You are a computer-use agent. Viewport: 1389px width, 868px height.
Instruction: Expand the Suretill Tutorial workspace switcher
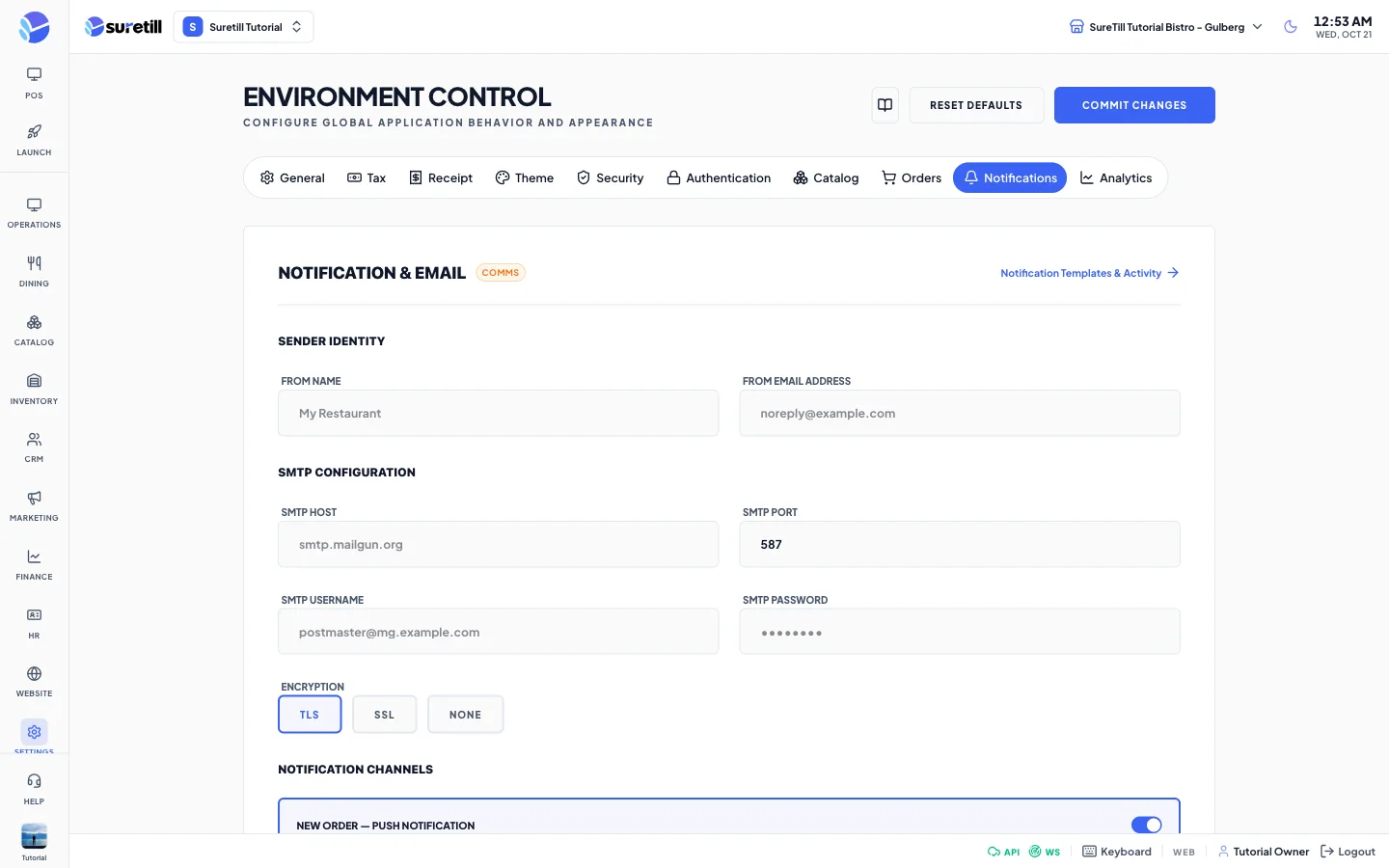[243, 27]
